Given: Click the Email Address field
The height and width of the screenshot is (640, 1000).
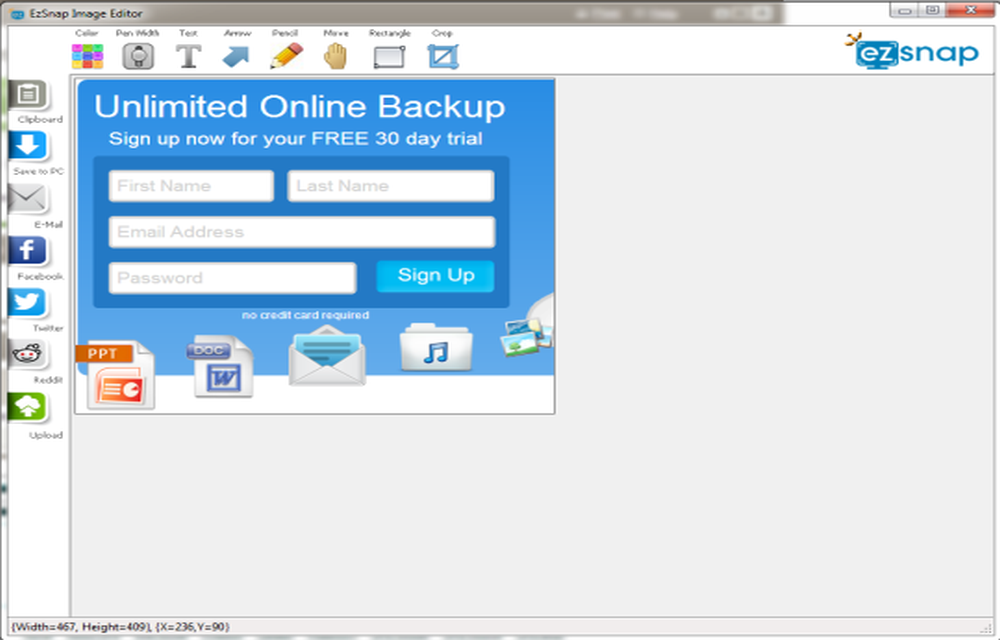Looking at the screenshot, I should point(301,232).
